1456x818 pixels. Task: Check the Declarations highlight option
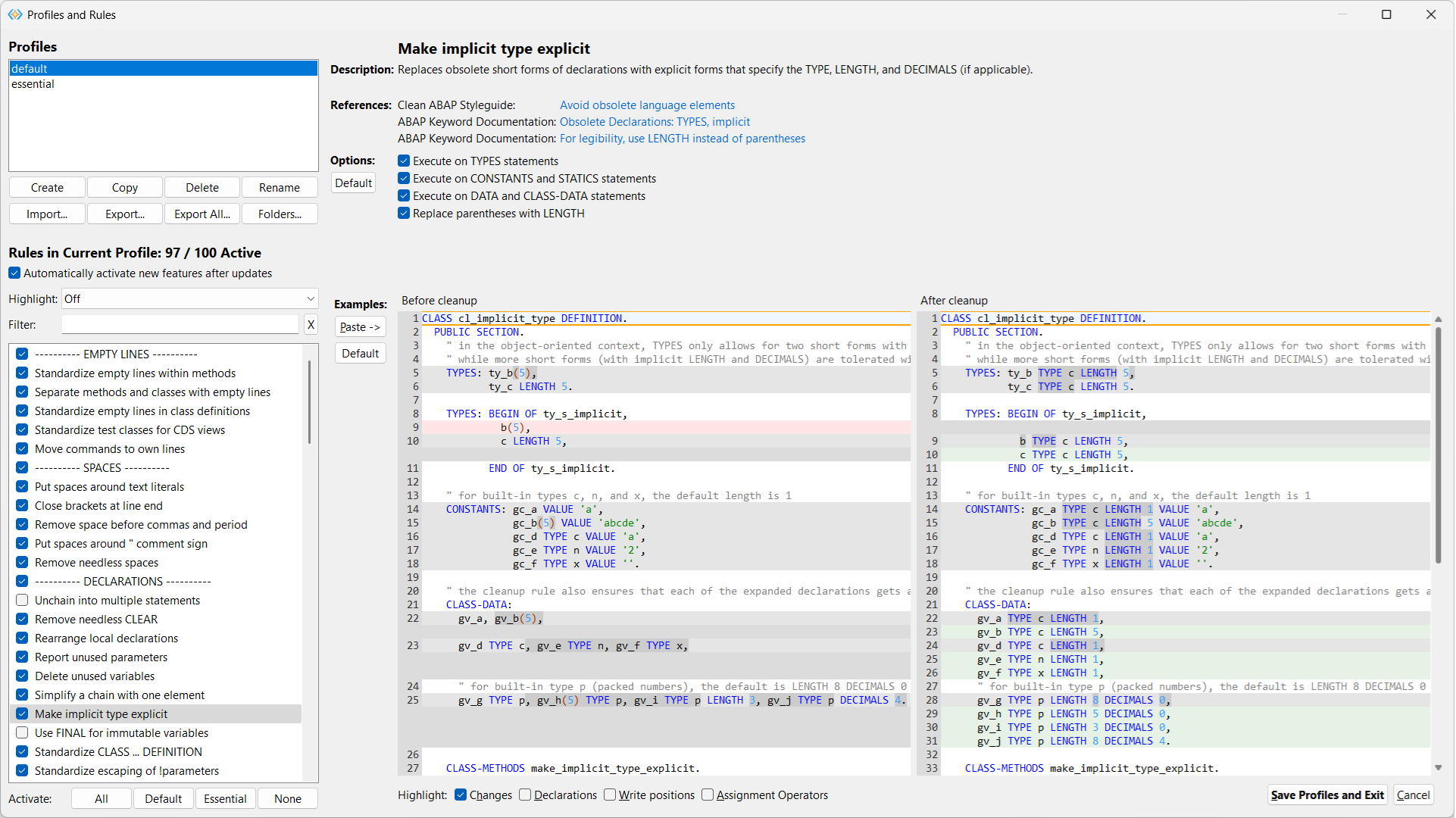[x=525, y=795]
